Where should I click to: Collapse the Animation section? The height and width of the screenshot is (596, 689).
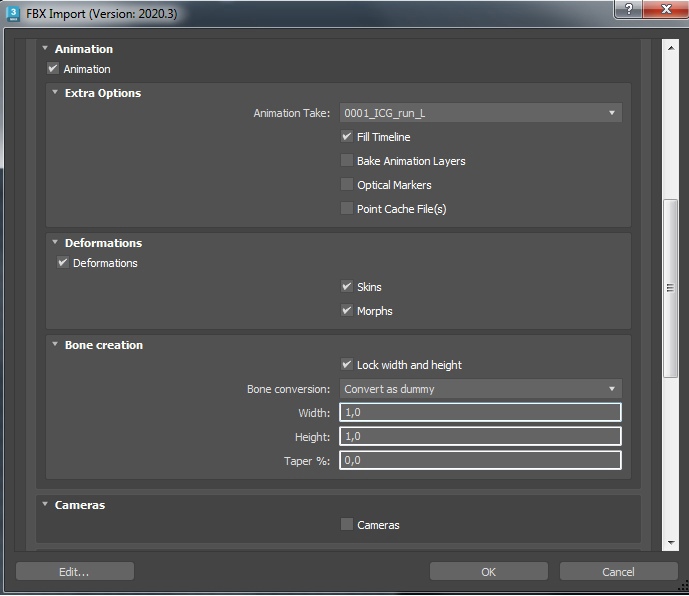coord(45,48)
